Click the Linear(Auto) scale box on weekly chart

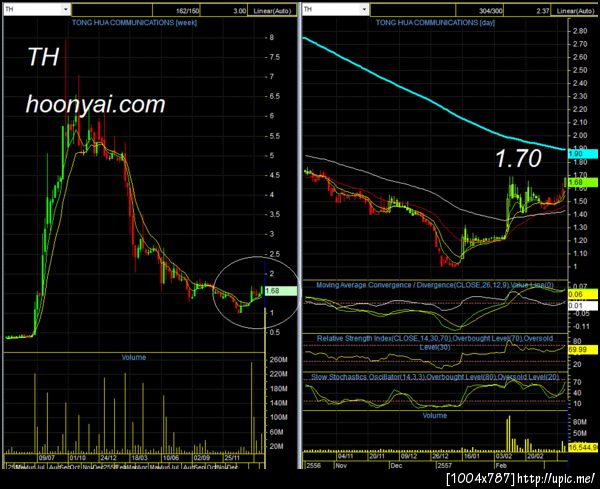click(x=272, y=10)
